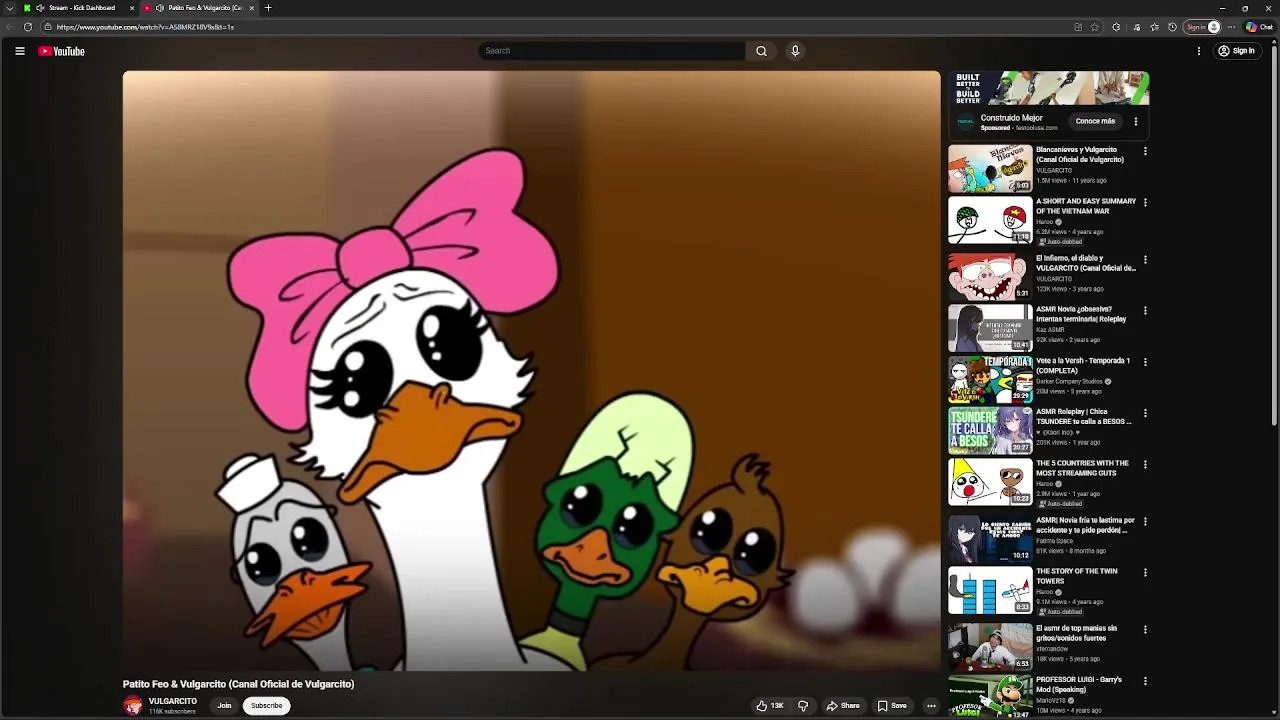Image resolution: width=1280 pixels, height=720 pixels.
Task: Open El Infierno, el diablo y Vulgarcito thumbnail
Action: click(x=990, y=277)
